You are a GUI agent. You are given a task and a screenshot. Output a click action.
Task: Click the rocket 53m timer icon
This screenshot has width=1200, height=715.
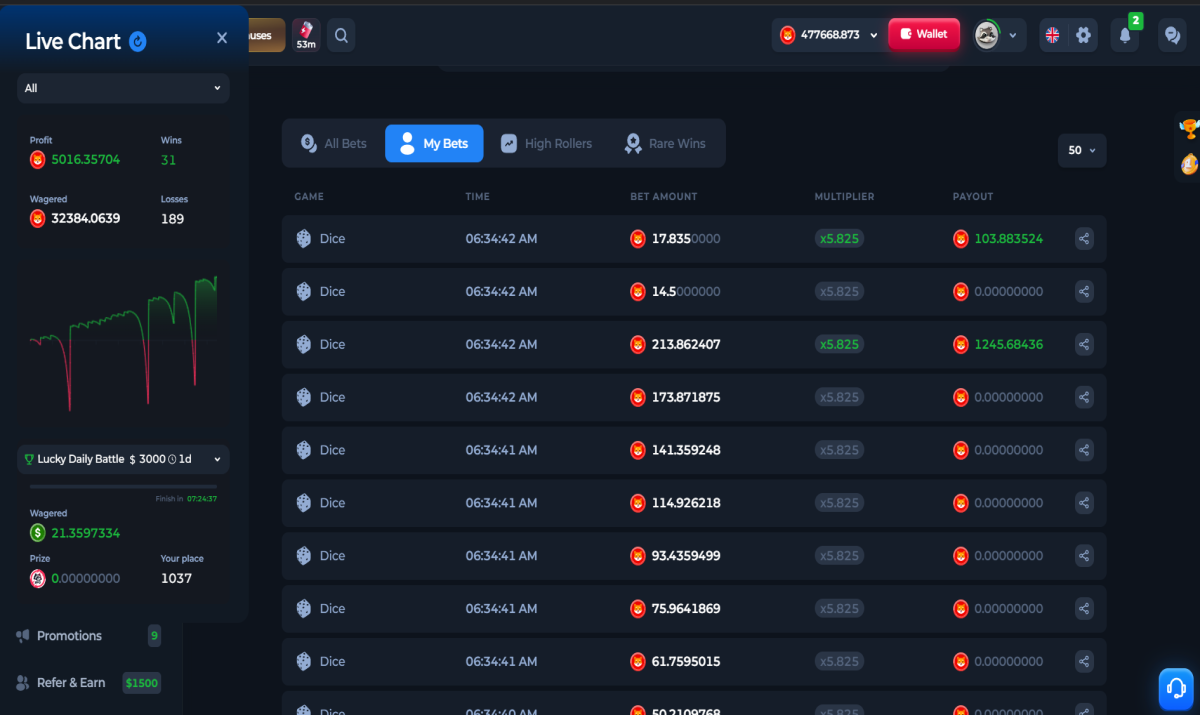[306, 35]
